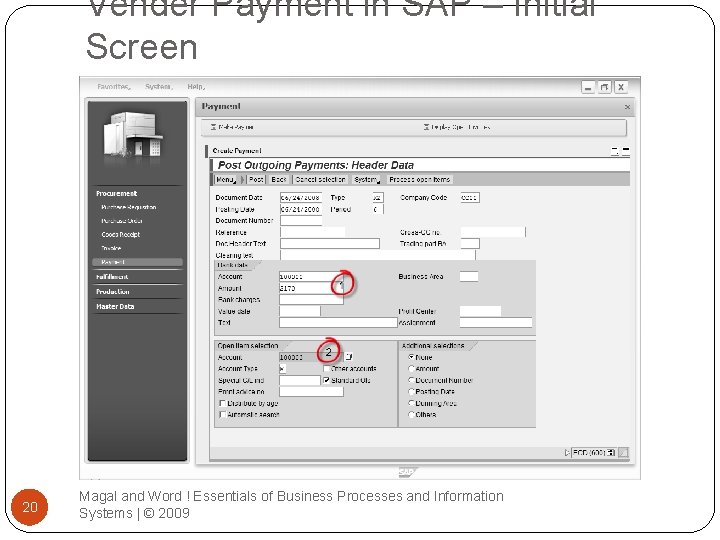The image size is (720, 540).
Task: Click the Cross-CC no. field
Action: [x=493, y=232]
